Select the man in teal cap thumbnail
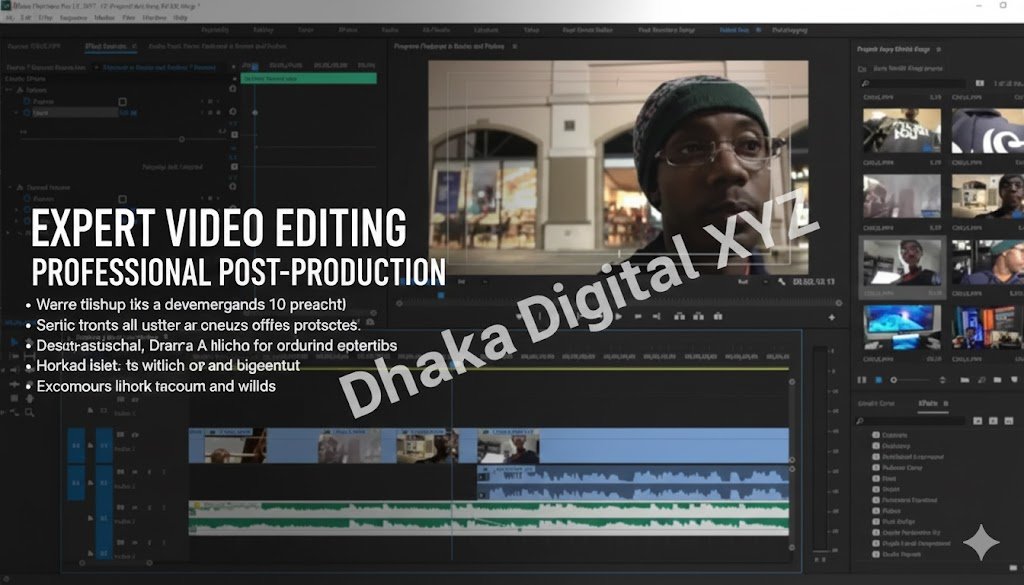 tap(987, 262)
